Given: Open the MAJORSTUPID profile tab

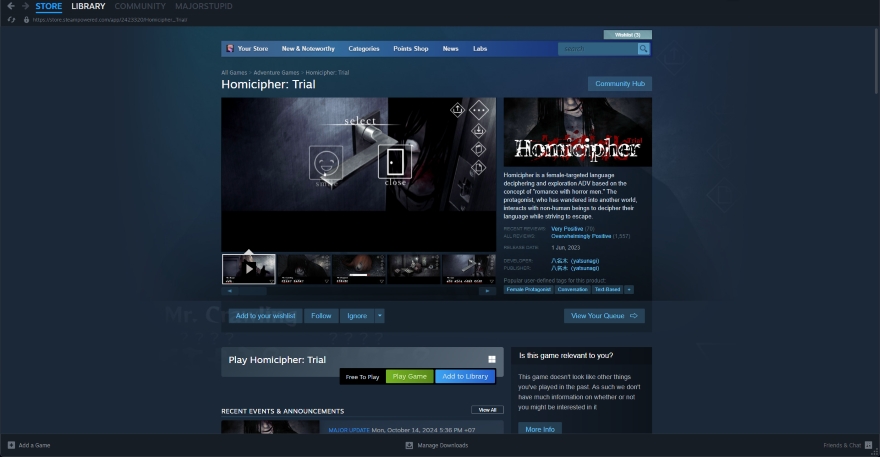Looking at the screenshot, I should [204, 6].
